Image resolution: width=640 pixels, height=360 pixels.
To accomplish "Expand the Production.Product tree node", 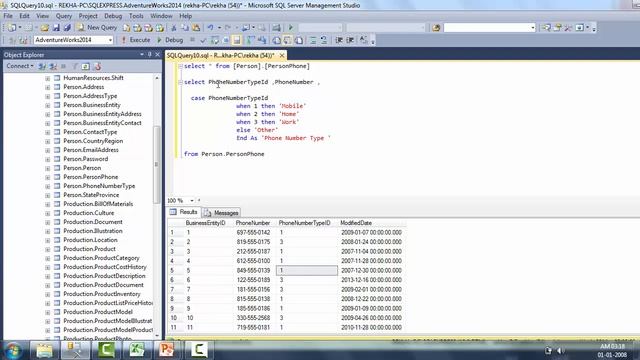I will (x=48, y=249).
